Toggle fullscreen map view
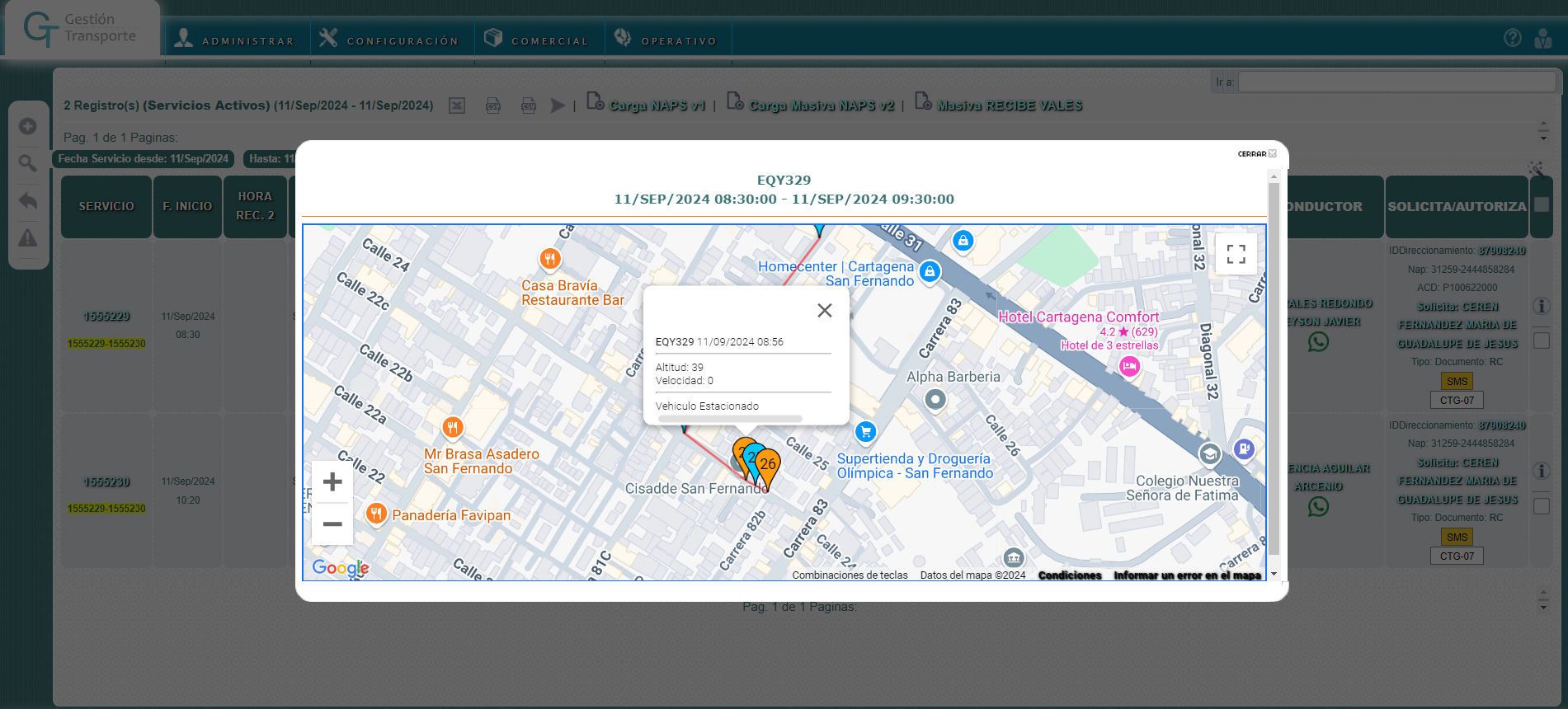Viewport: 1568px width, 709px height. pos(1236,254)
